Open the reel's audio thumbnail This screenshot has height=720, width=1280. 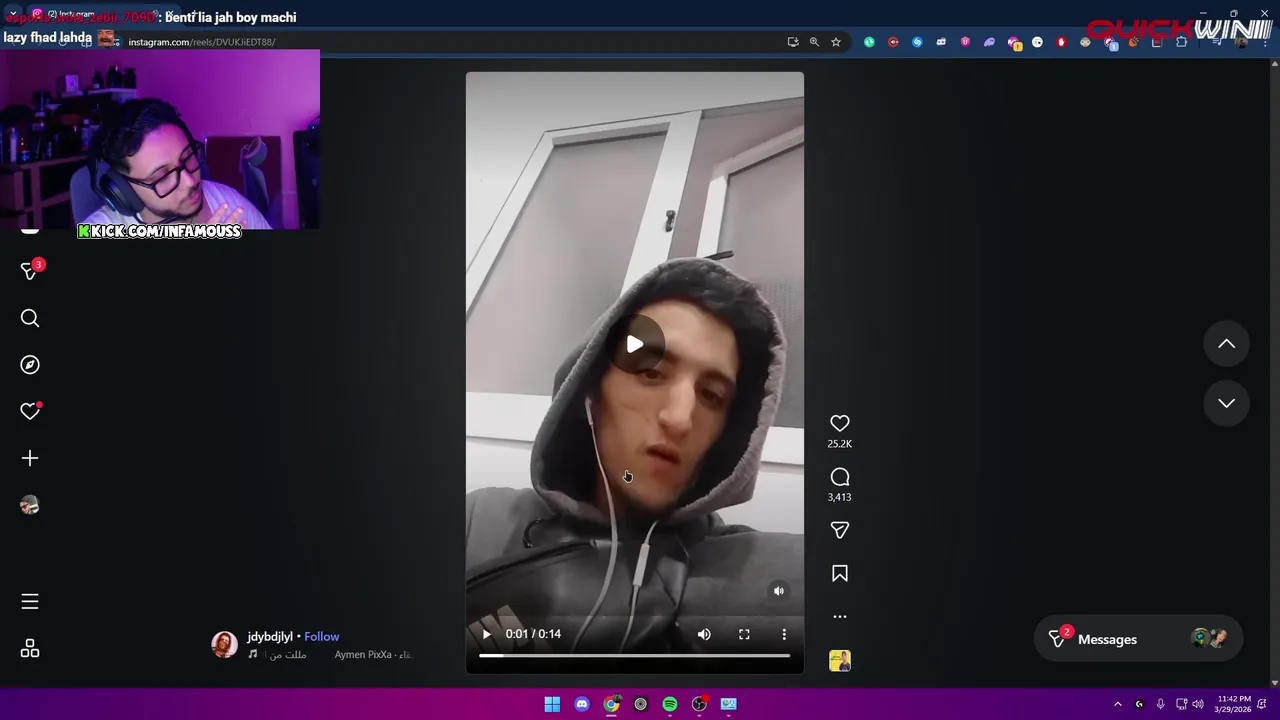click(840, 661)
